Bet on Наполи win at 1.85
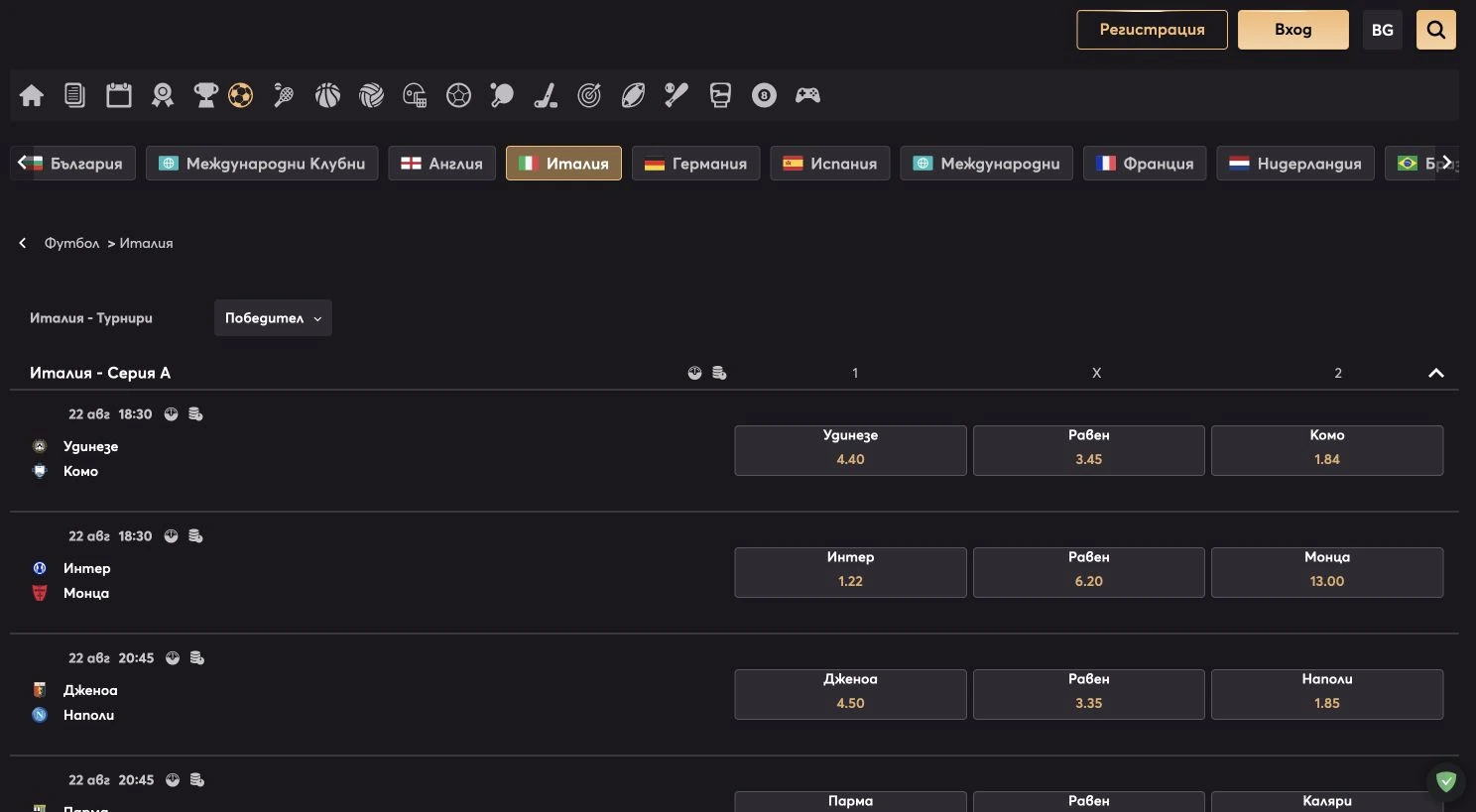 tap(1327, 694)
